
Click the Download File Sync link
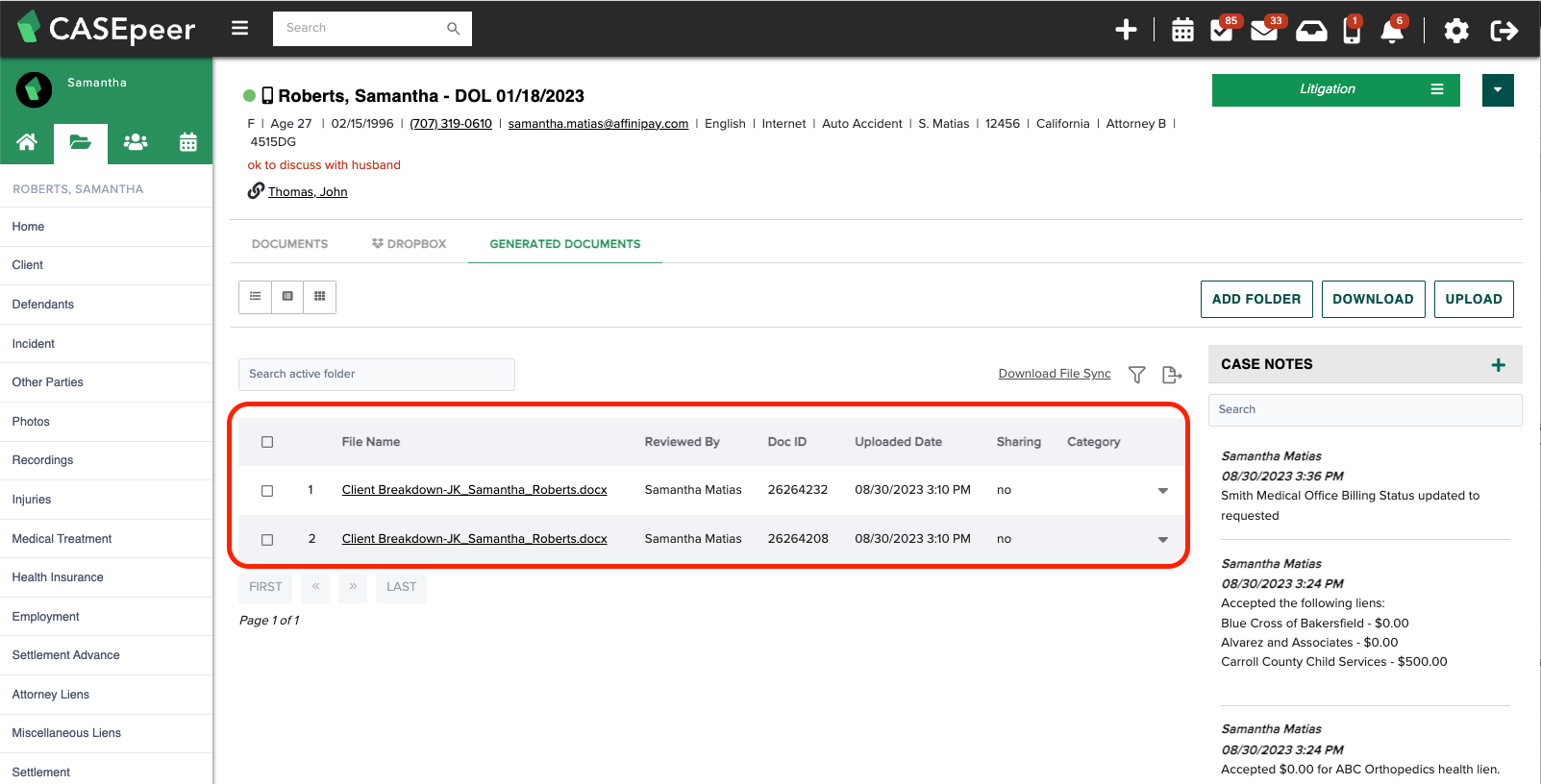(x=1054, y=374)
